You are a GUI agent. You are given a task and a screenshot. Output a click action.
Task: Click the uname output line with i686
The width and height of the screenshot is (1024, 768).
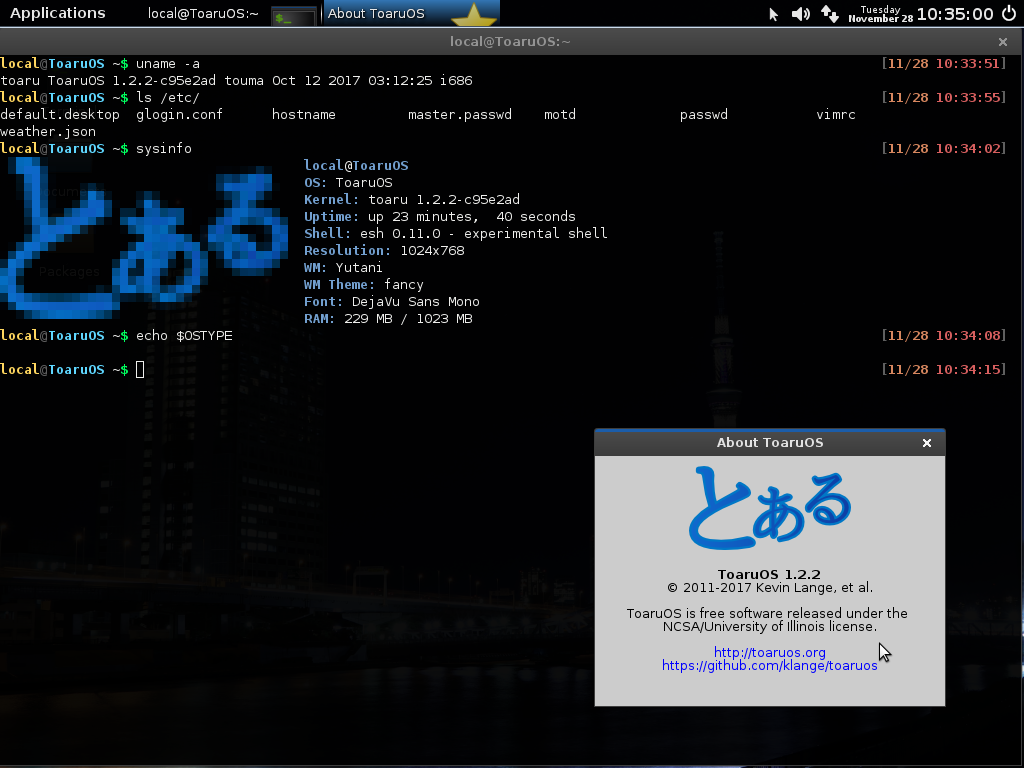[x=236, y=81]
